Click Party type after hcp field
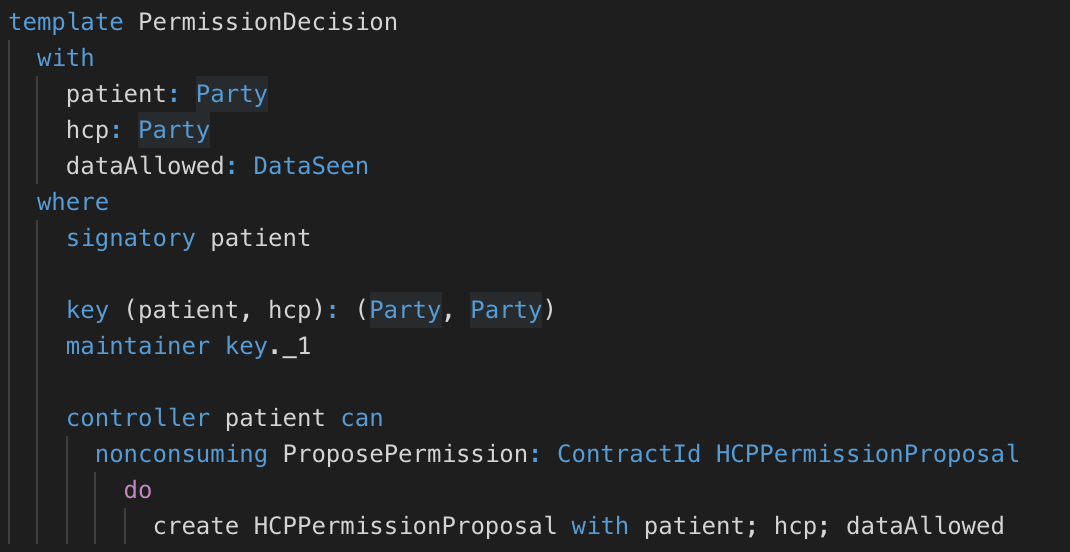The width and height of the screenshot is (1070, 552). 174,130
